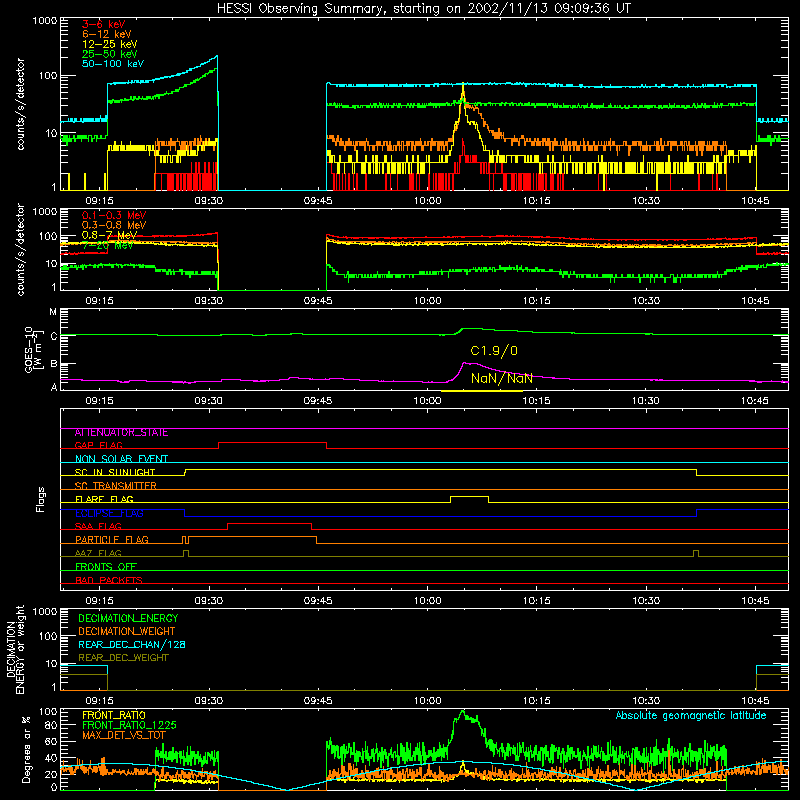Click the raised SAA_FLAG segment
The width and height of the screenshot is (800, 800).
(269, 523)
